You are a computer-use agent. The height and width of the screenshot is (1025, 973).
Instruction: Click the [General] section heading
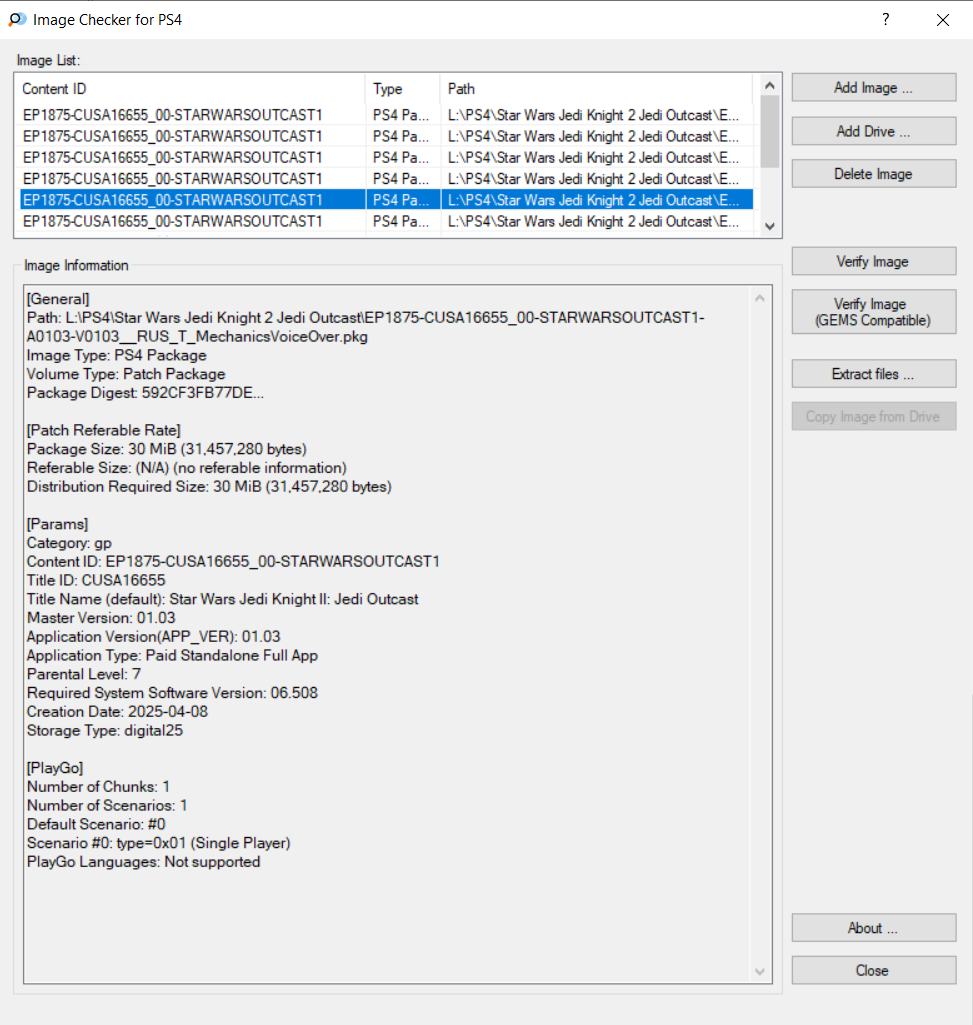(x=58, y=299)
